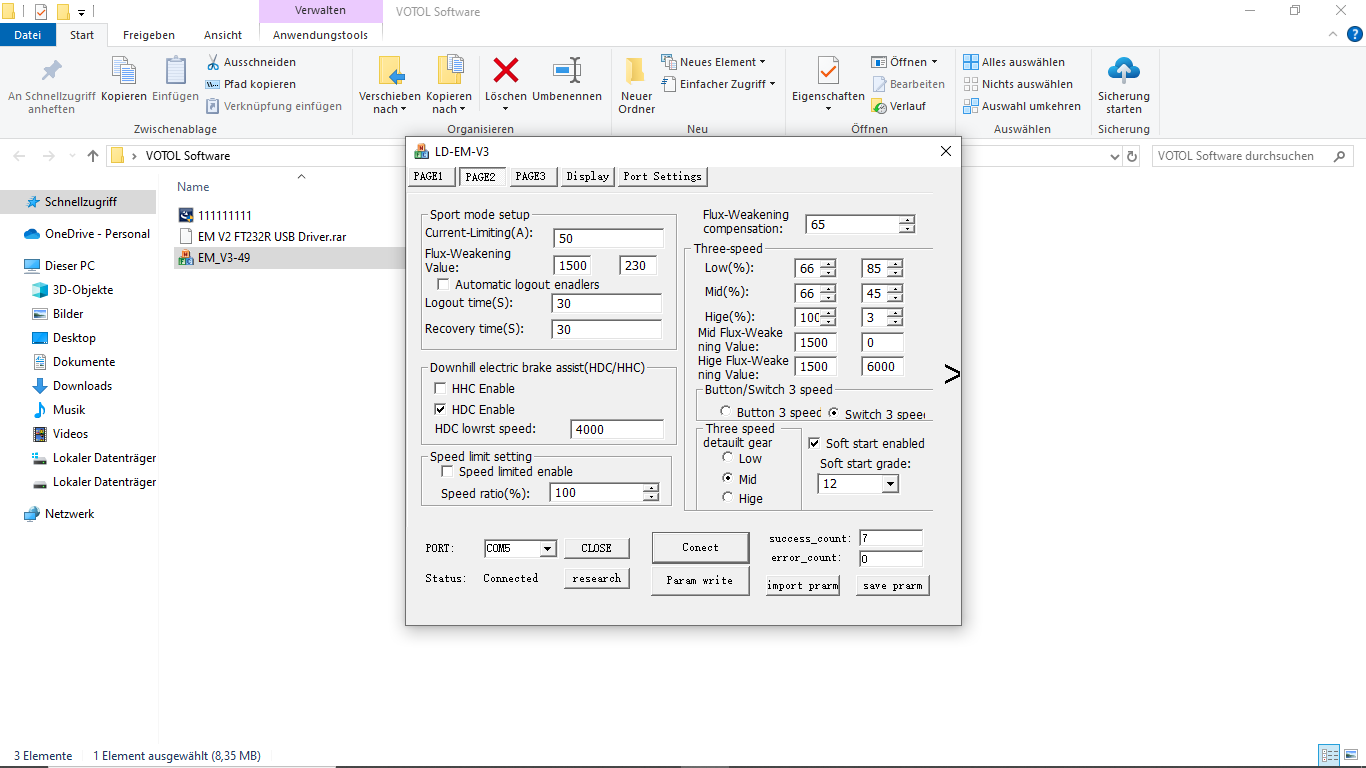This screenshot has height=768, width=1366.
Task: Click the refresh icon beside address bar
Action: pyautogui.click(x=1132, y=157)
